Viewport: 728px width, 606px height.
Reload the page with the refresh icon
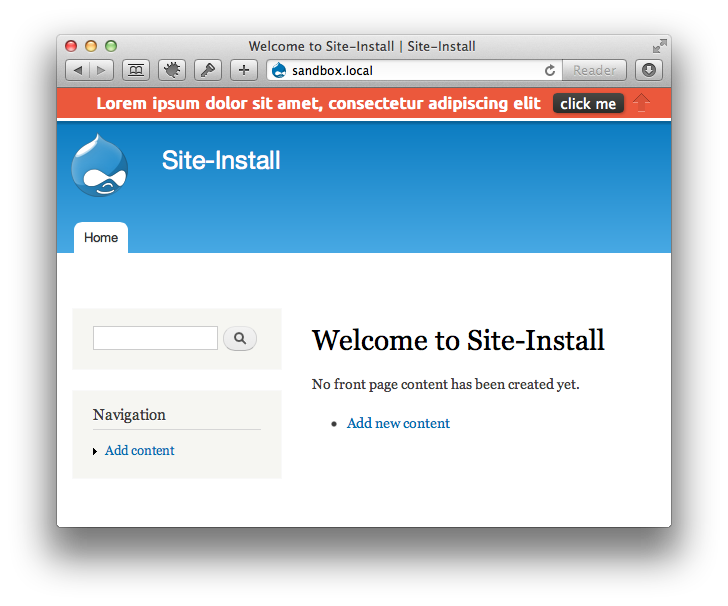(x=550, y=71)
